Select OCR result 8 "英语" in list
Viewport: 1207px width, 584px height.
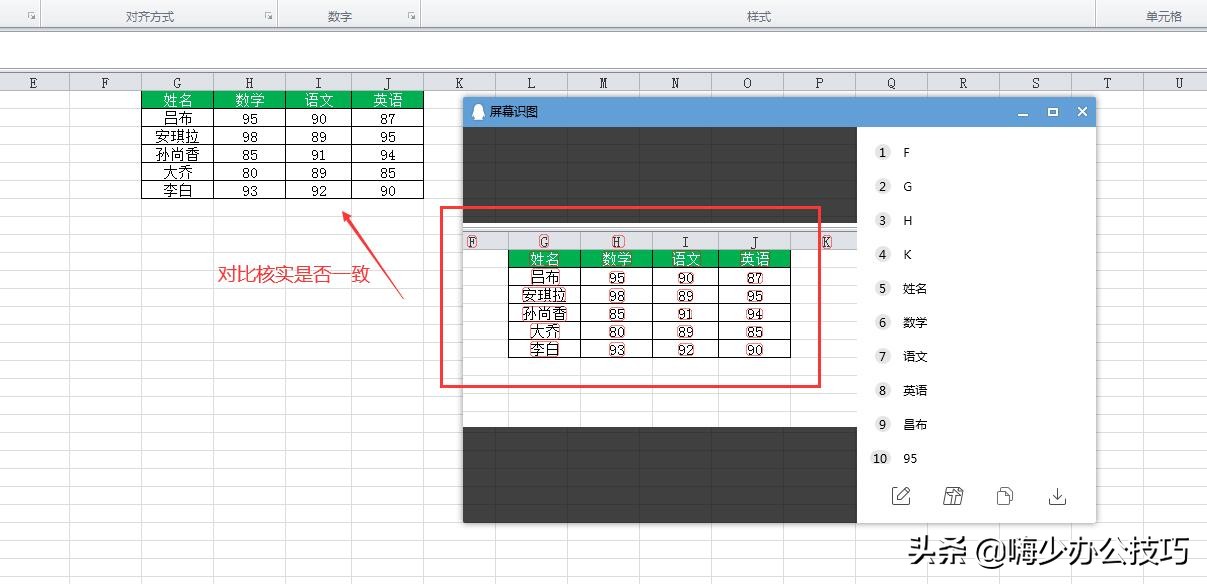point(976,390)
